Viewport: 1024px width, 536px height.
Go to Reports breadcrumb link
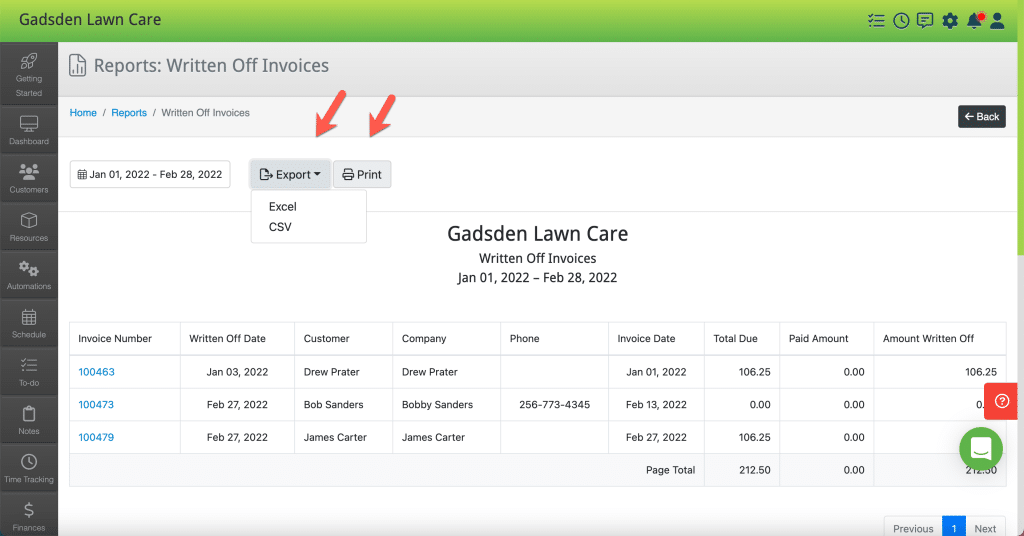tap(129, 113)
